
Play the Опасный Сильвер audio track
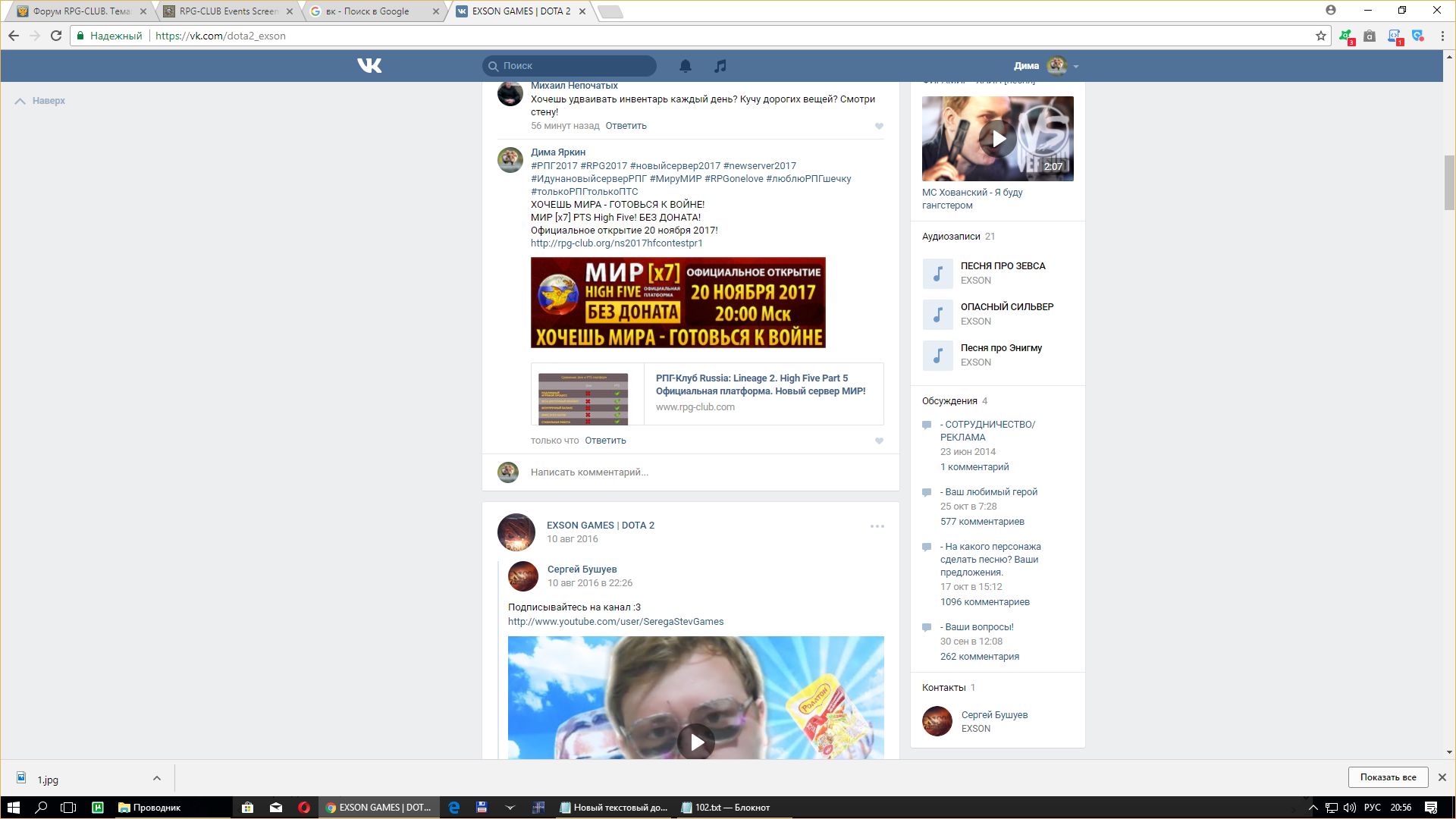point(937,314)
